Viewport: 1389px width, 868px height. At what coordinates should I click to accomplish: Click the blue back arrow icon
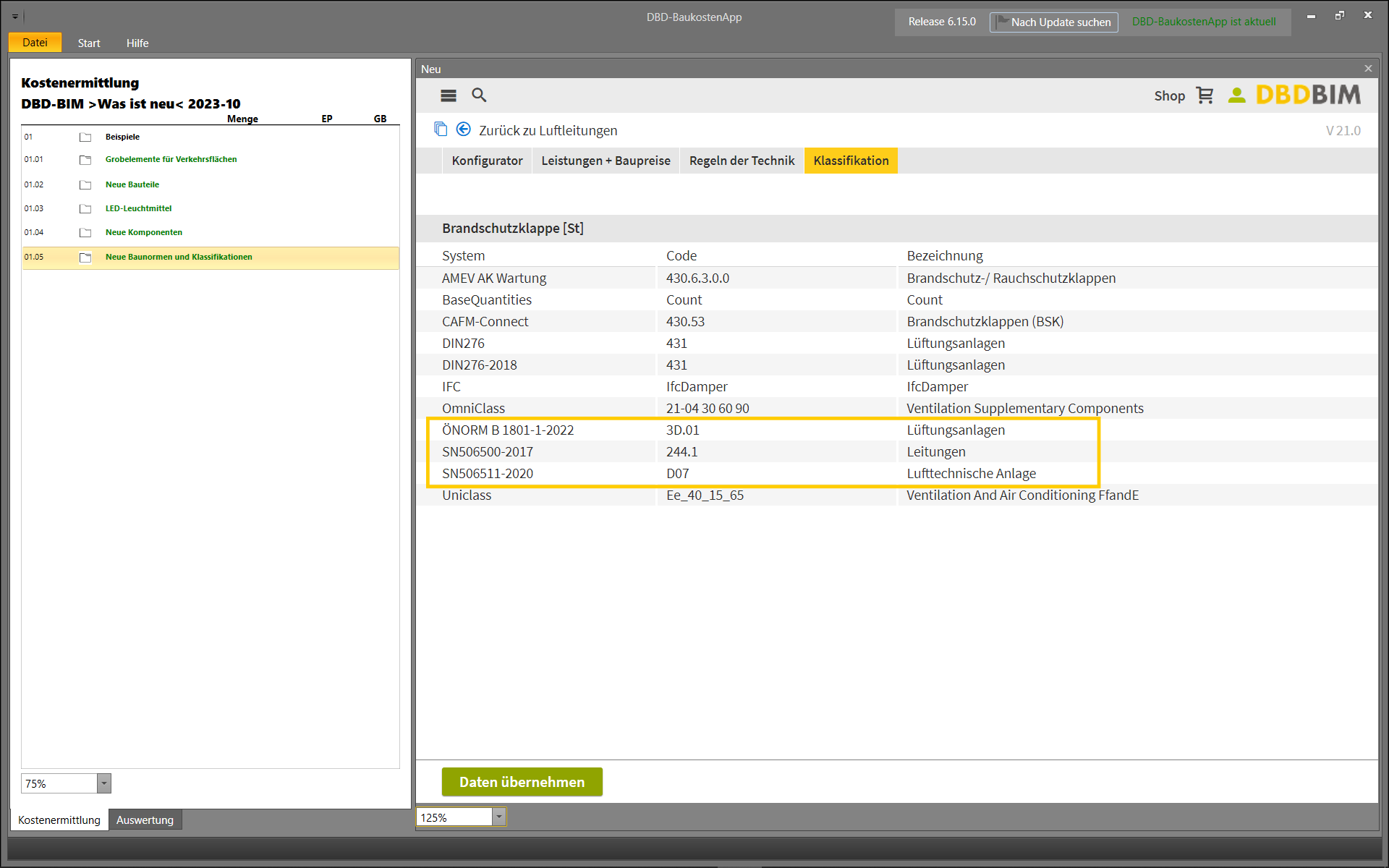pos(464,129)
